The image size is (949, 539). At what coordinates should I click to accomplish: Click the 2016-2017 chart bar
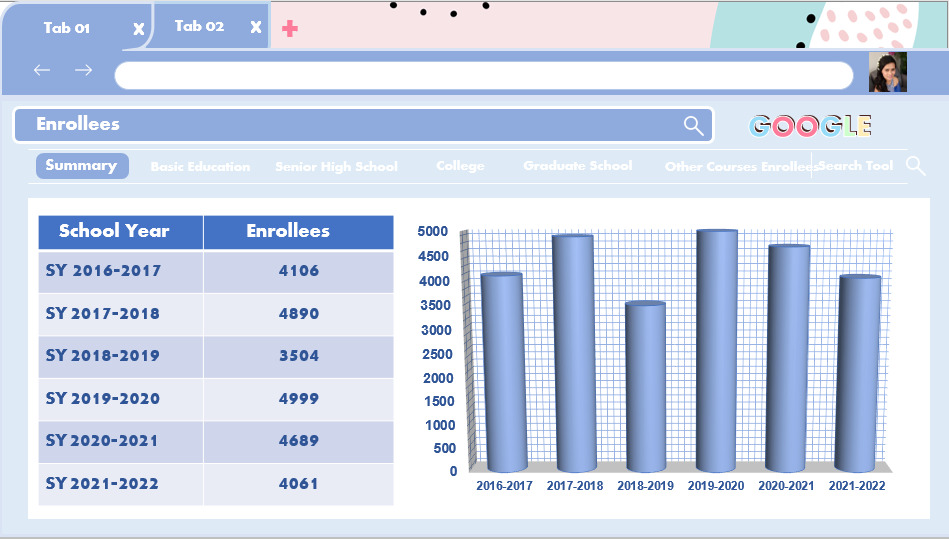(x=502, y=372)
